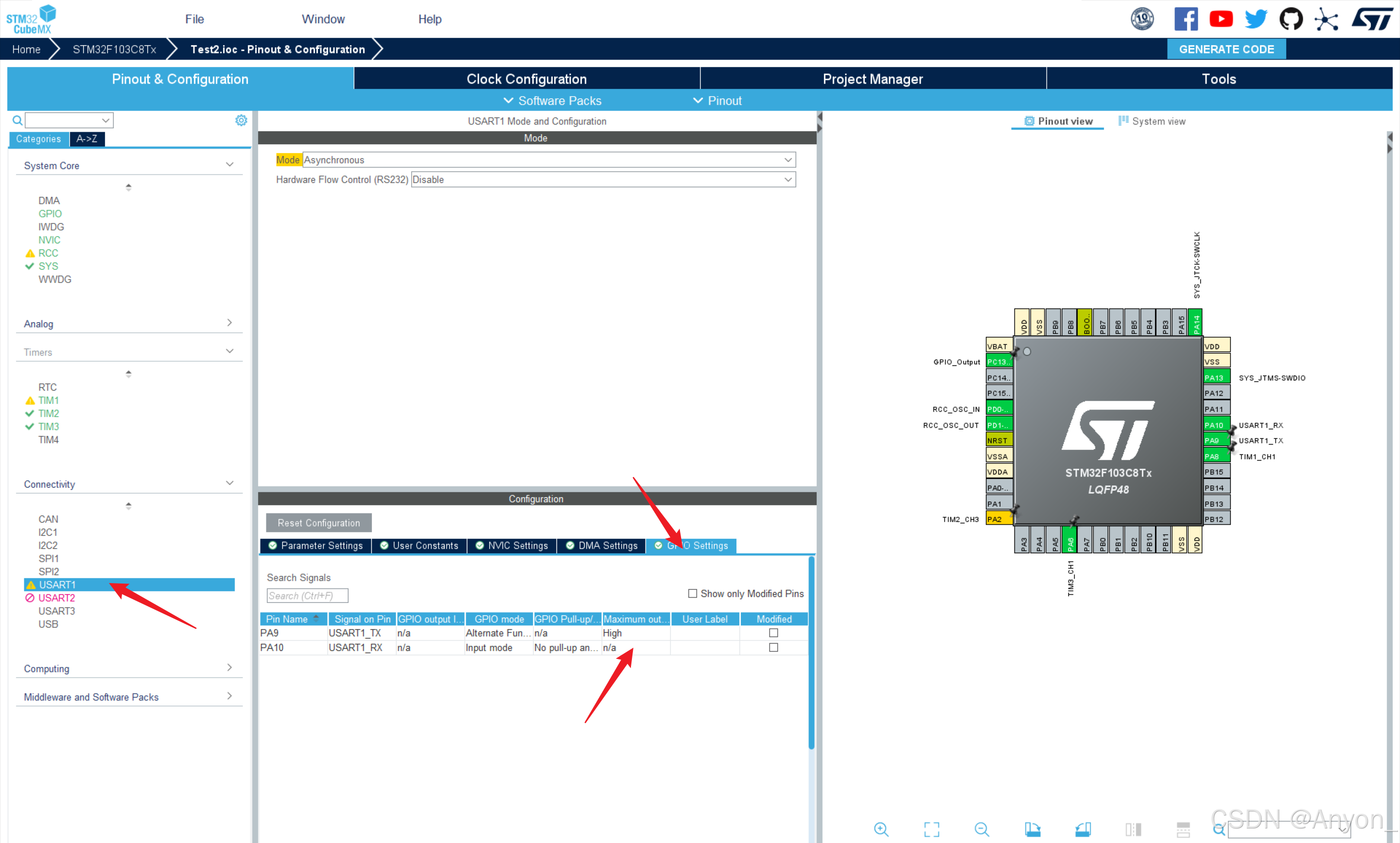Zoom out on the pinout view
The image size is (1400, 843).
(982, 829)
